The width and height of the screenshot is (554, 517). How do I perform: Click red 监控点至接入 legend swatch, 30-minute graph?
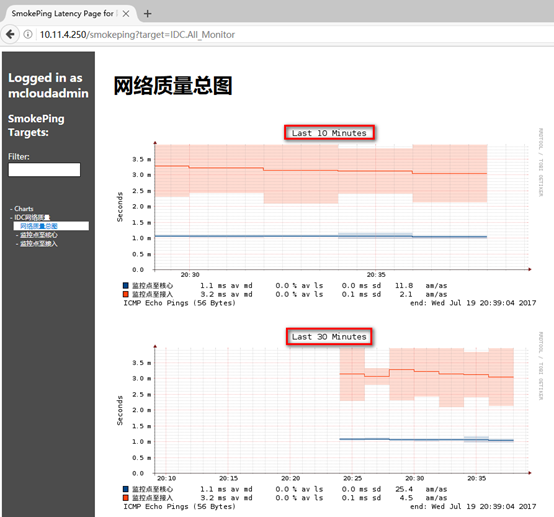(x=125, y=498)
